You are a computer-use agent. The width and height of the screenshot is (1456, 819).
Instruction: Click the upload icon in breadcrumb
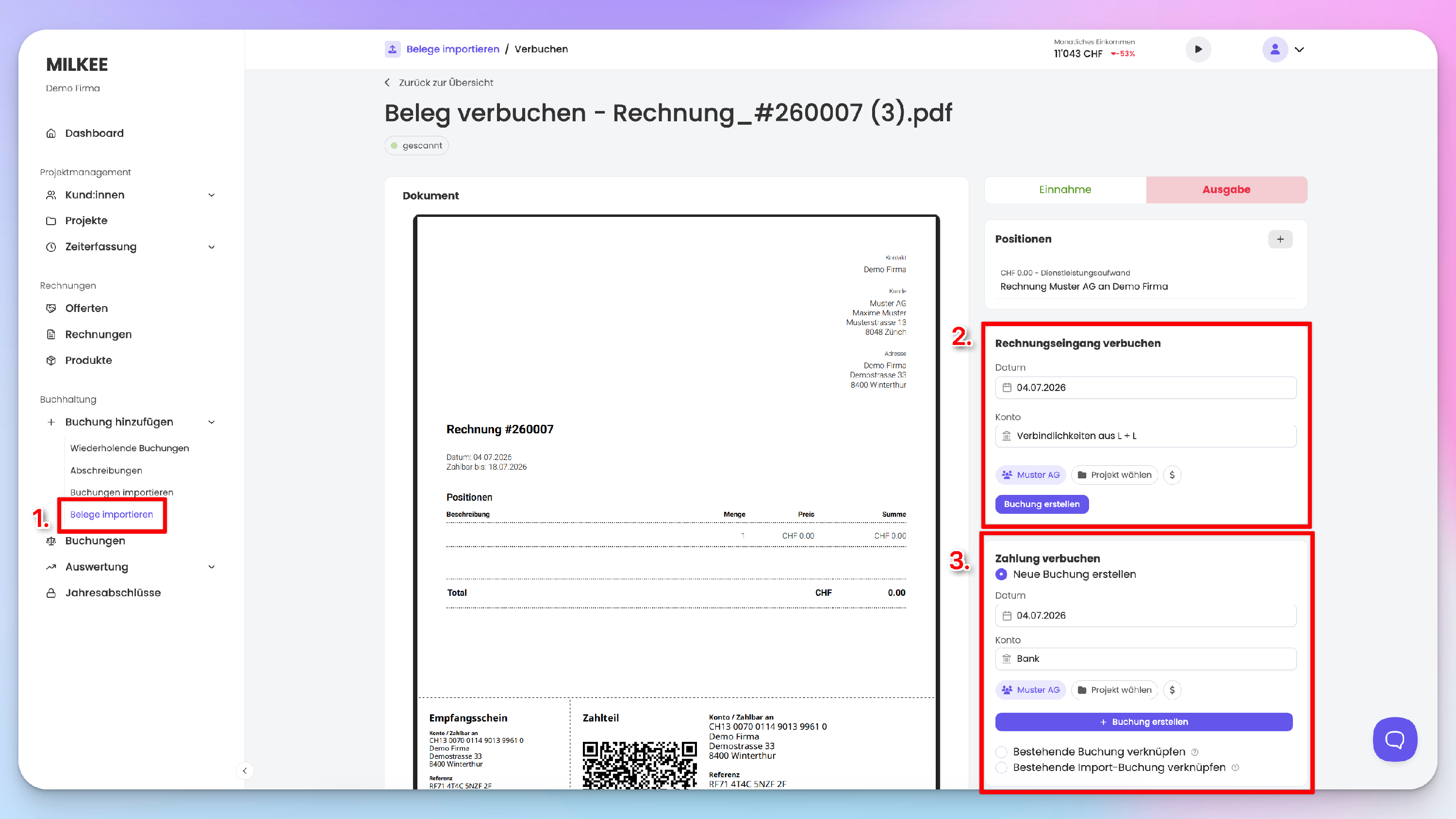(392, 49)
